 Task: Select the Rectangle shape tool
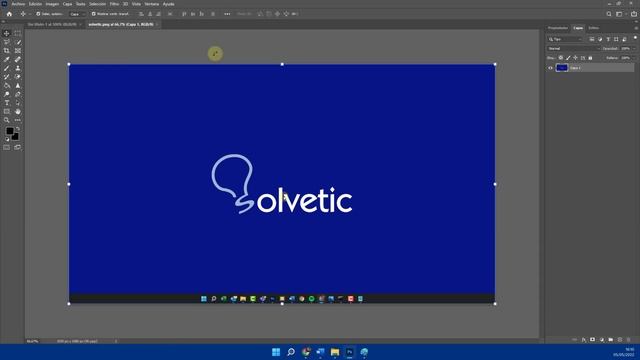coord(7,111)
